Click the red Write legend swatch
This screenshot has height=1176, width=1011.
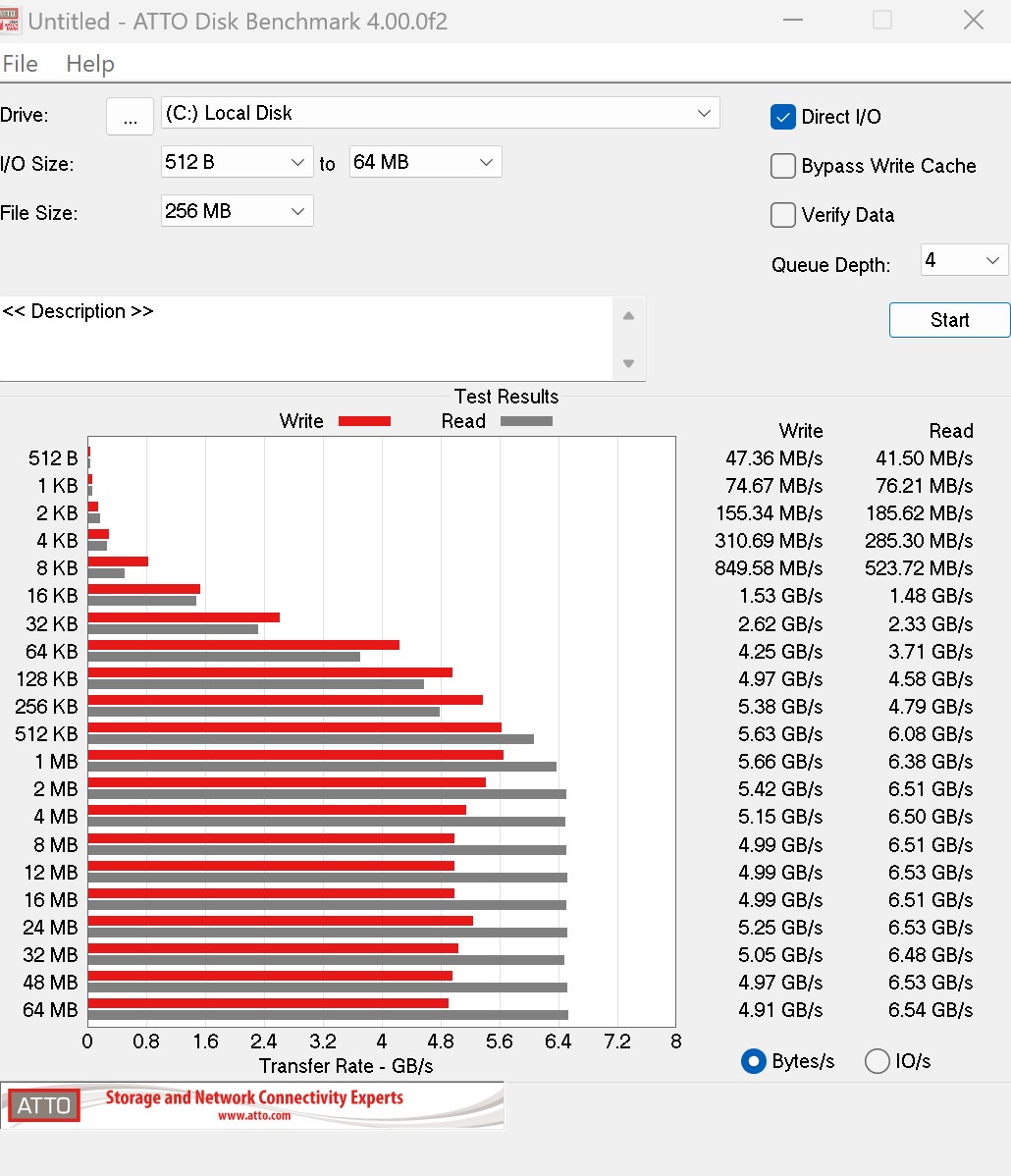click(x=364, y=421)
